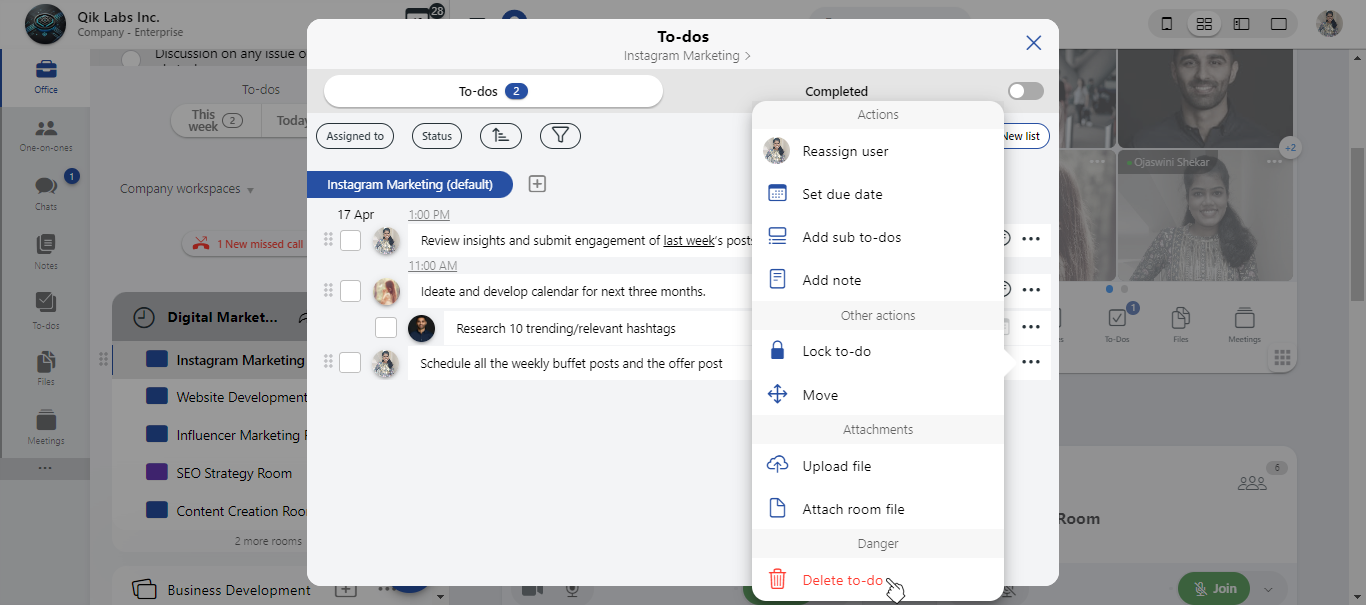Open Meetings in the left sidebar

[x=46, y=426]
